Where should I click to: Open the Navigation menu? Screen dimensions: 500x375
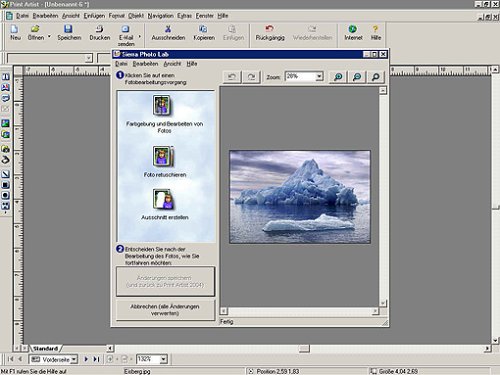pyautogui.click(x=160, y=16)
